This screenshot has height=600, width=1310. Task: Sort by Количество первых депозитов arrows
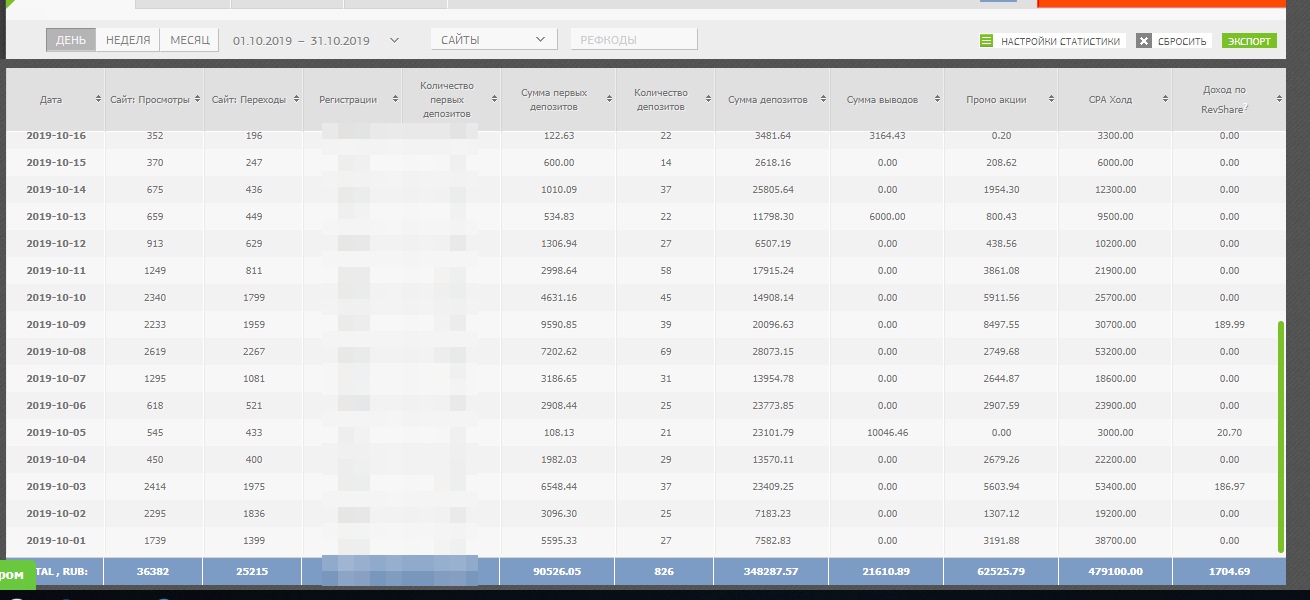click(x=494, y=99)
